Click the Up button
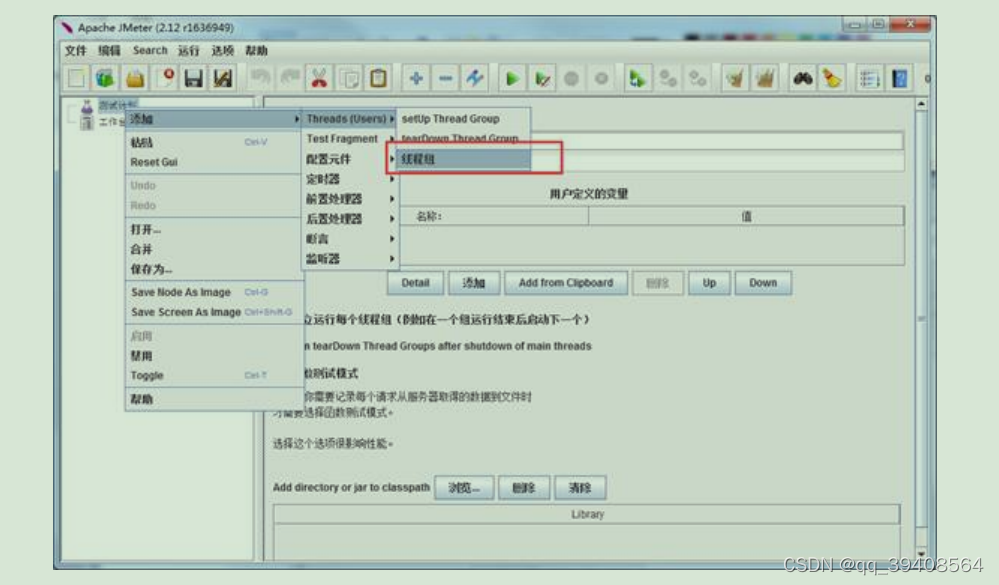 click(x=709, y=283)
